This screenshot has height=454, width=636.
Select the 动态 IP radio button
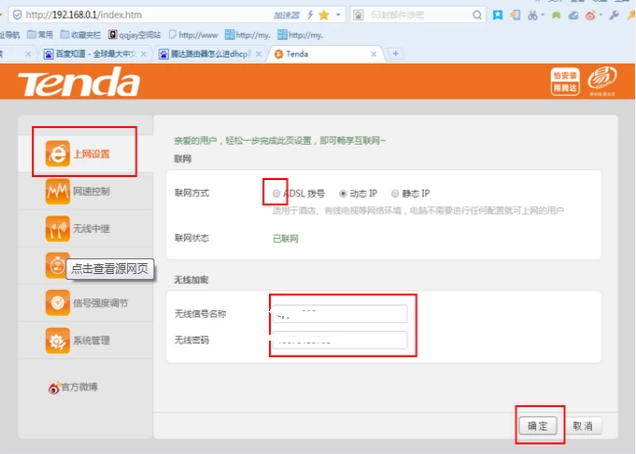[344, 193]
